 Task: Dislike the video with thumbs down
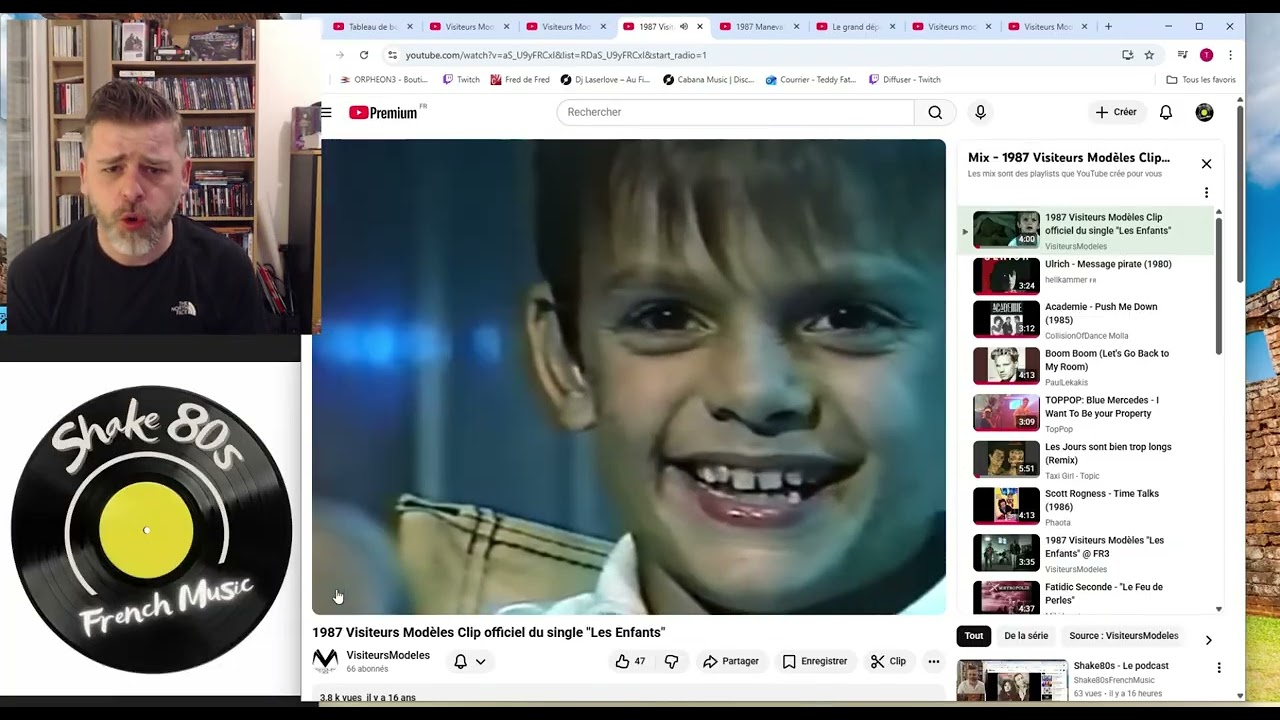point(672,661)
